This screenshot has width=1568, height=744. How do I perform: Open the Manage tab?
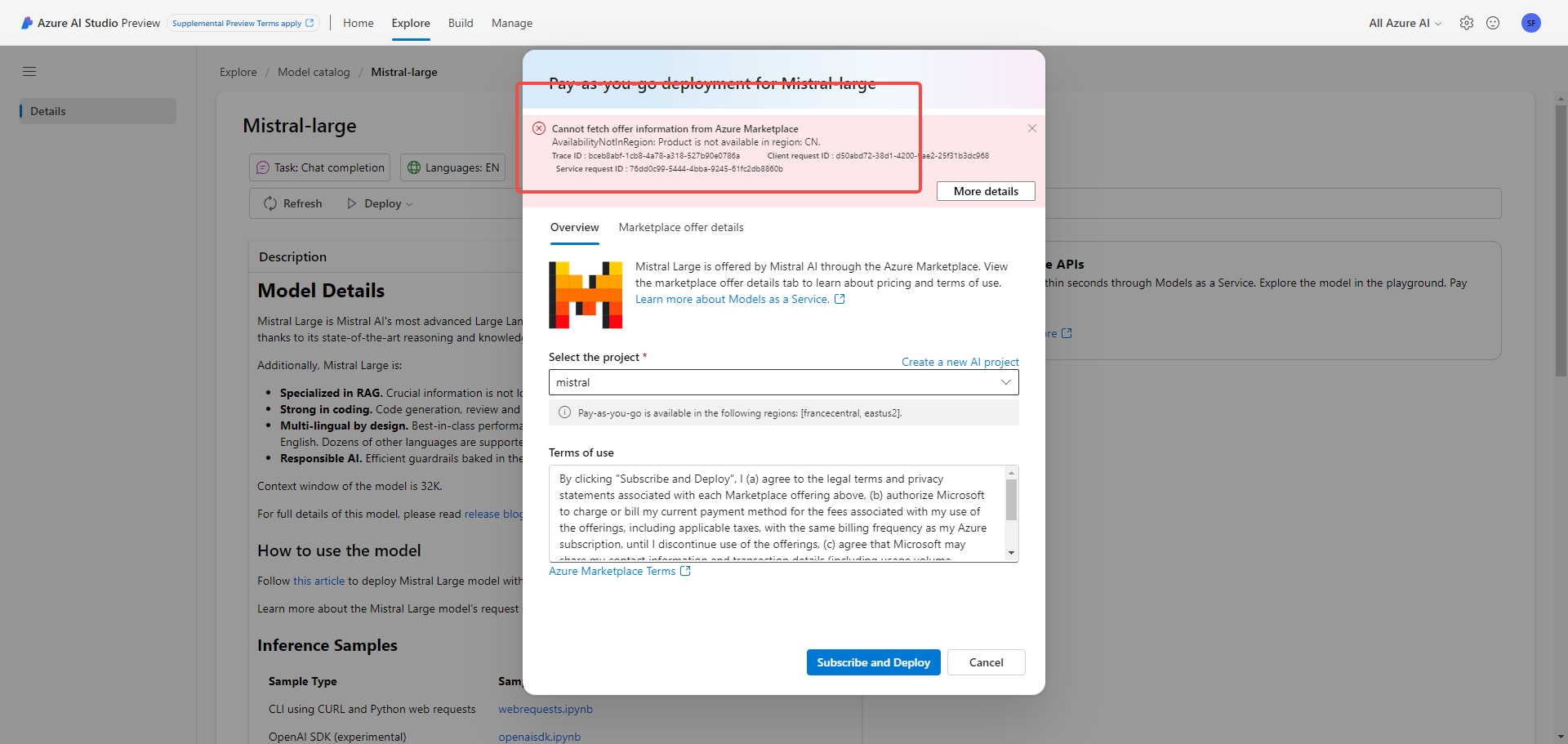512,23
